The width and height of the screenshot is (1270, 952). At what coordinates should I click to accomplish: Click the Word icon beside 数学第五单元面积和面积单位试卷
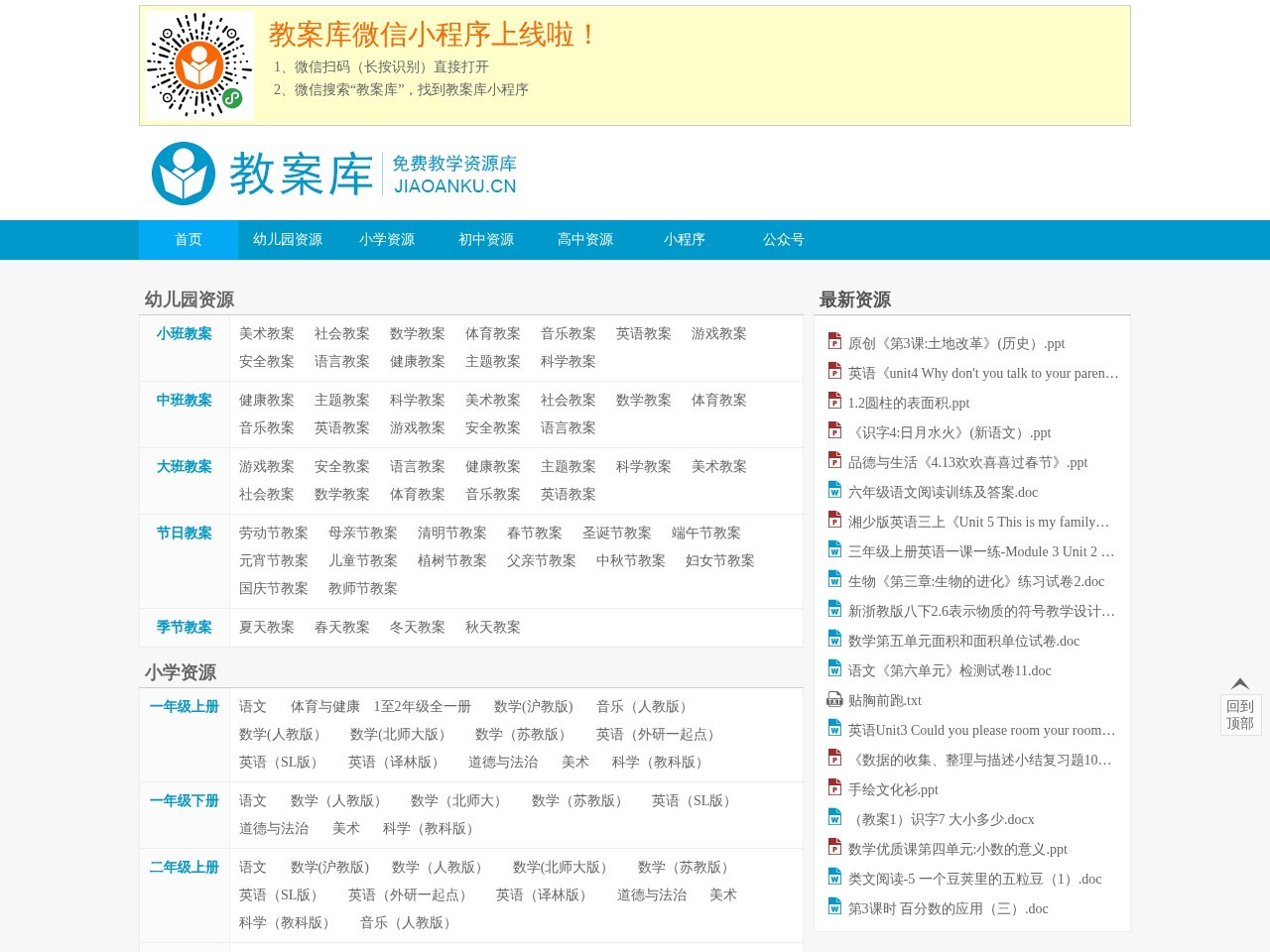click(834, 639)
